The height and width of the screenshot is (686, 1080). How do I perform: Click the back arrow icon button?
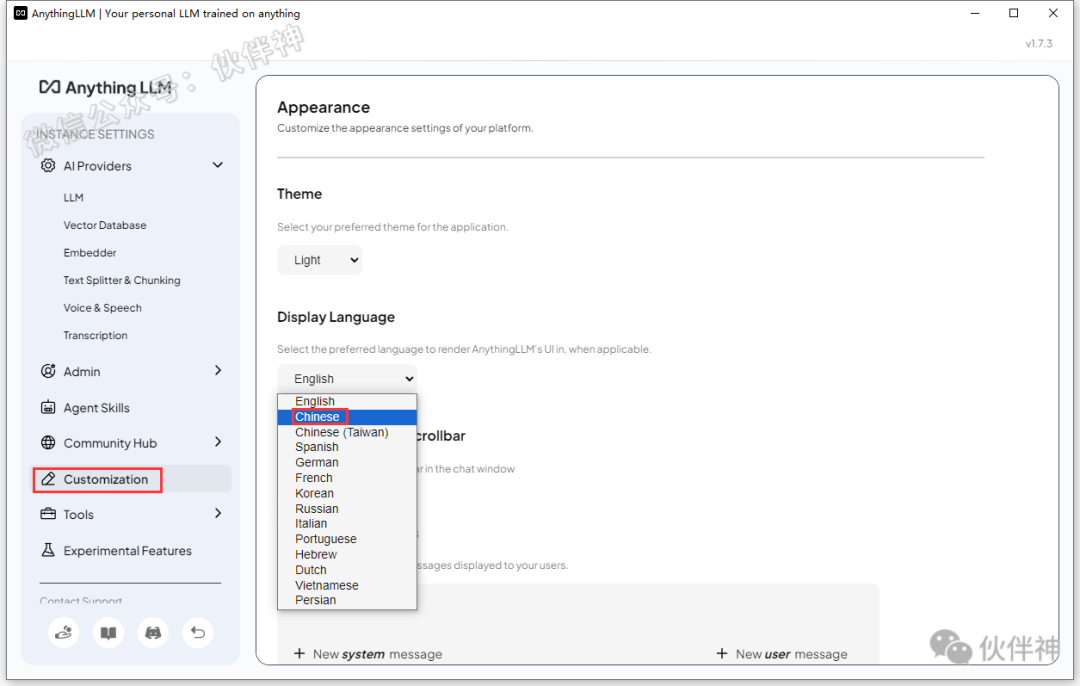[198, 632]
